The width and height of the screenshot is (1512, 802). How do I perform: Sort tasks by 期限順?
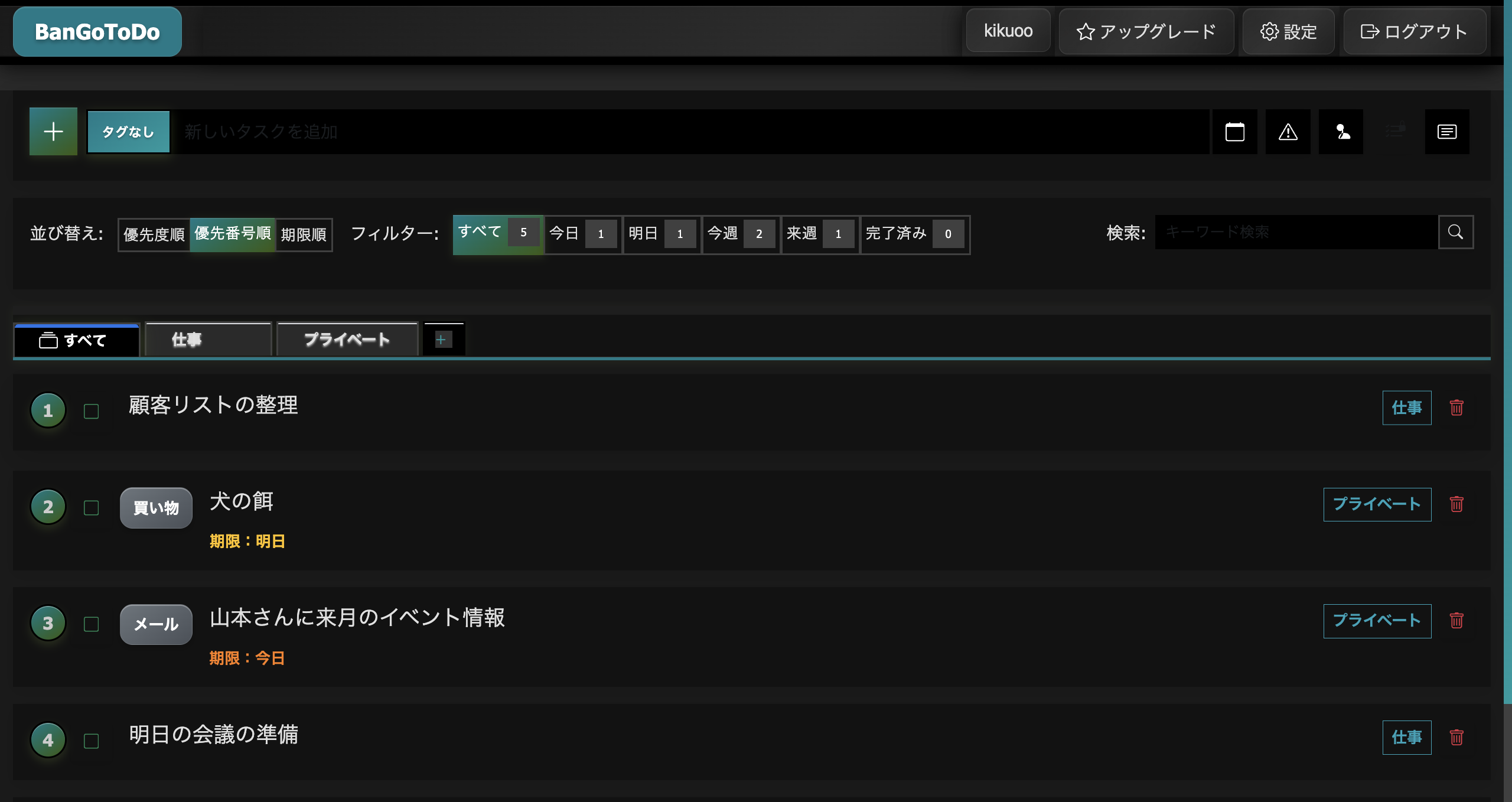303,234
